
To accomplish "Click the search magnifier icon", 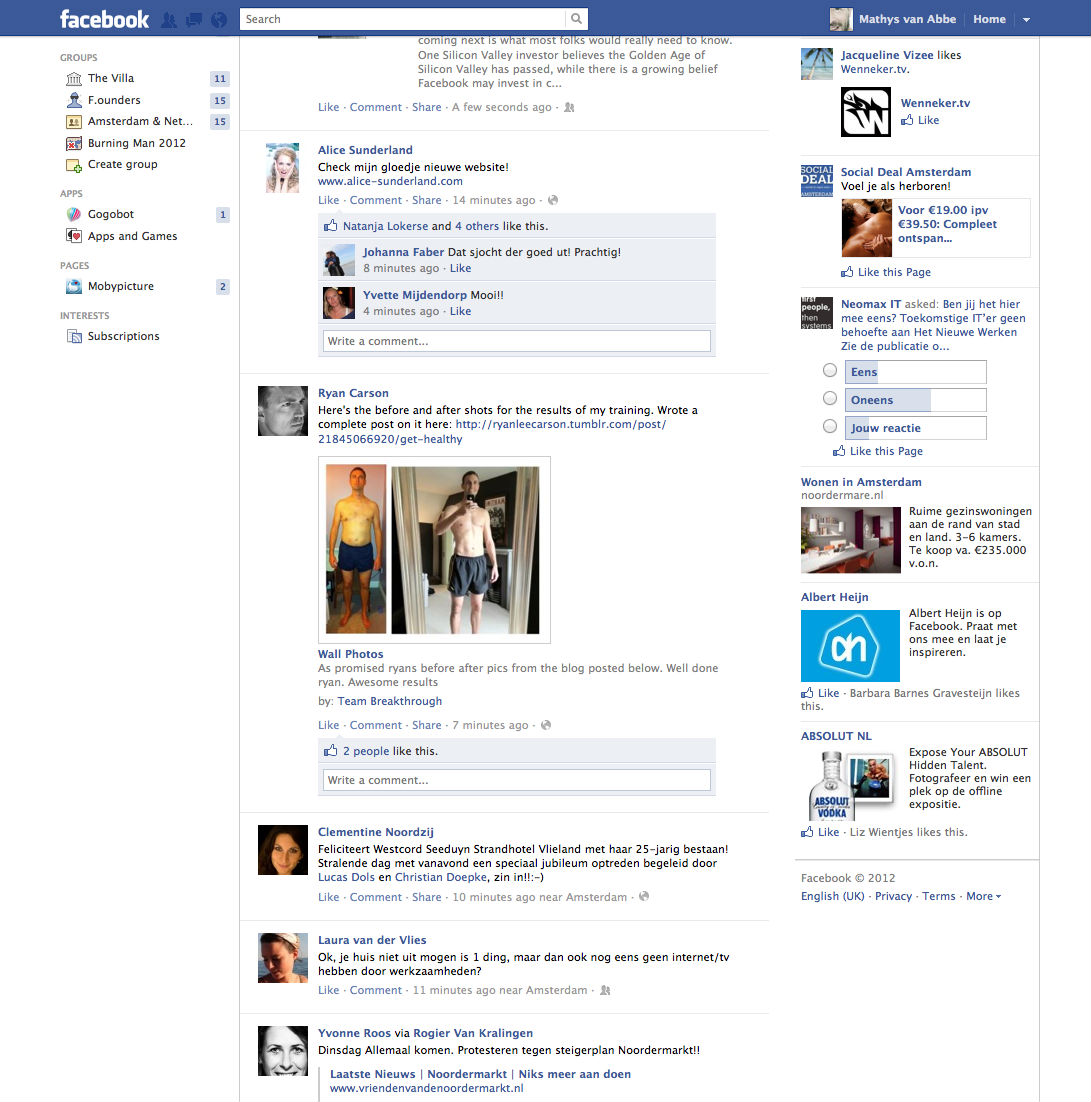I will pos(576,19).
